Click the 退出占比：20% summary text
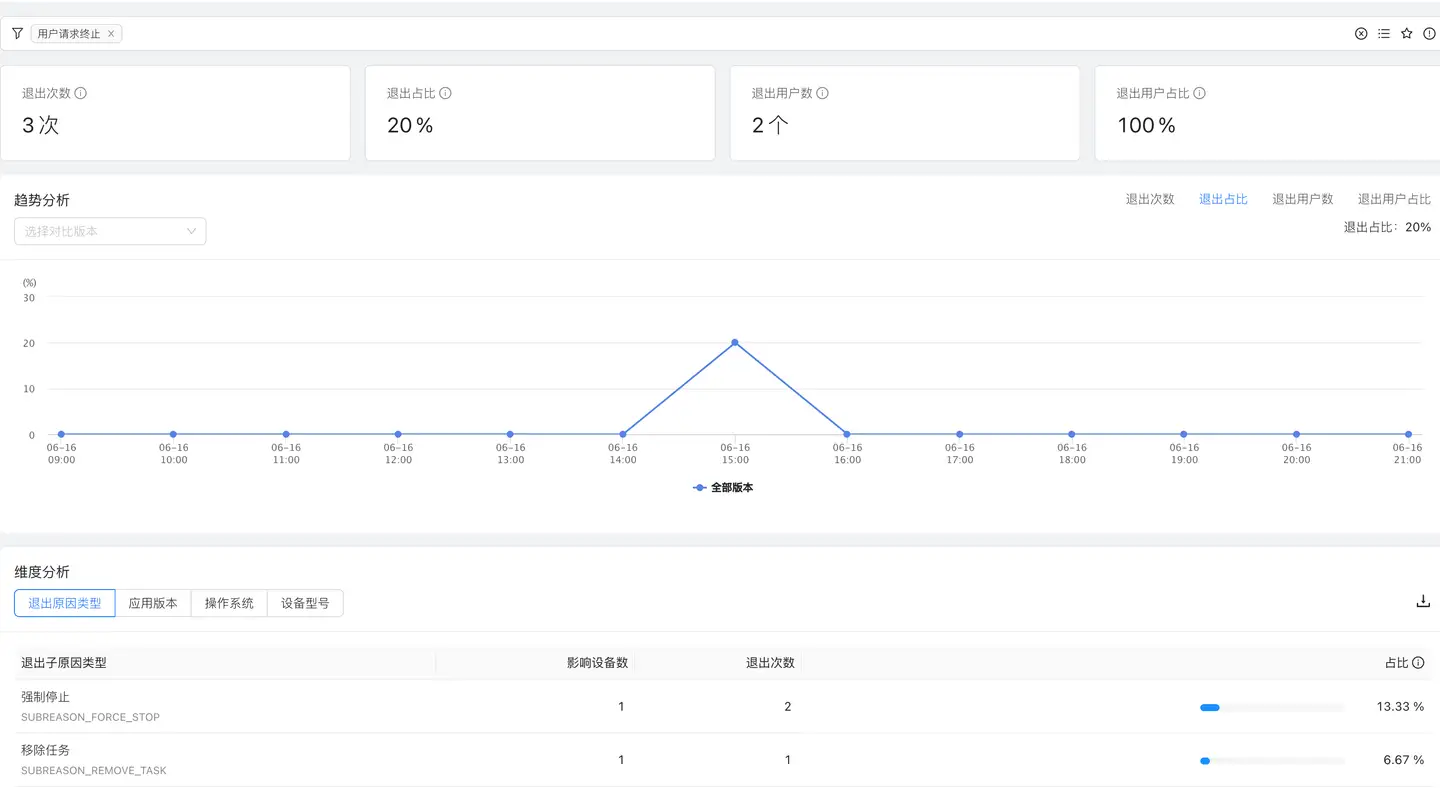 tap(1387, 227)
